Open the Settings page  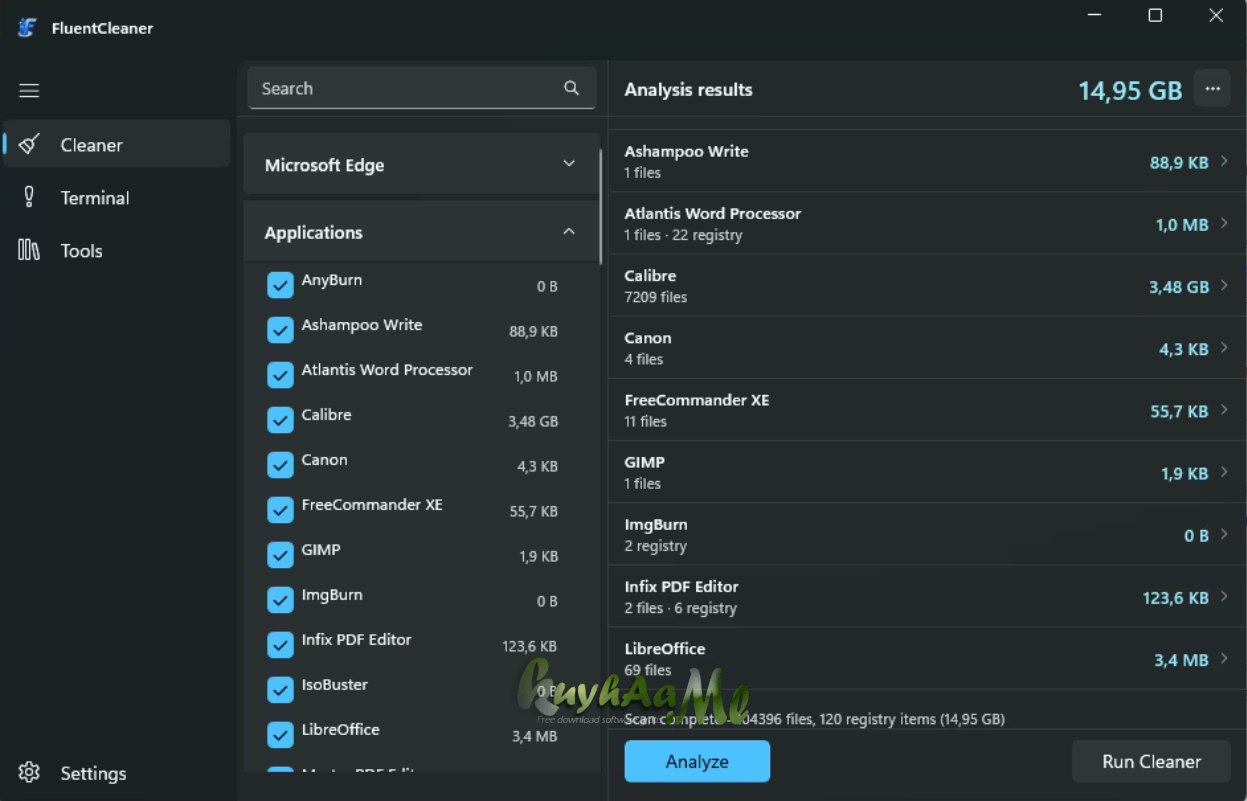click(x=116, y=773)
